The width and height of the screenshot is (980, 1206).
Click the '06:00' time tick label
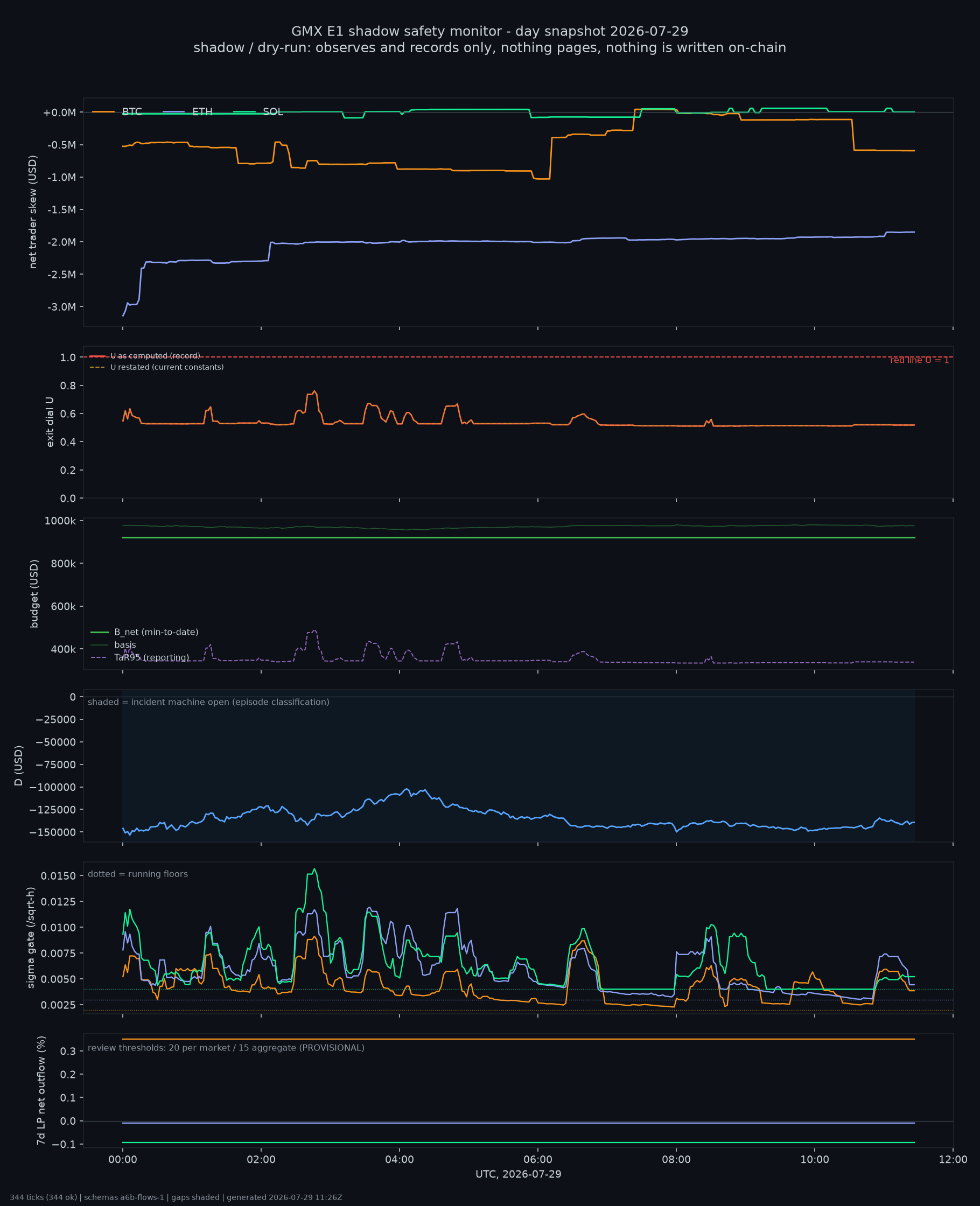click(x=538, y=1160)
